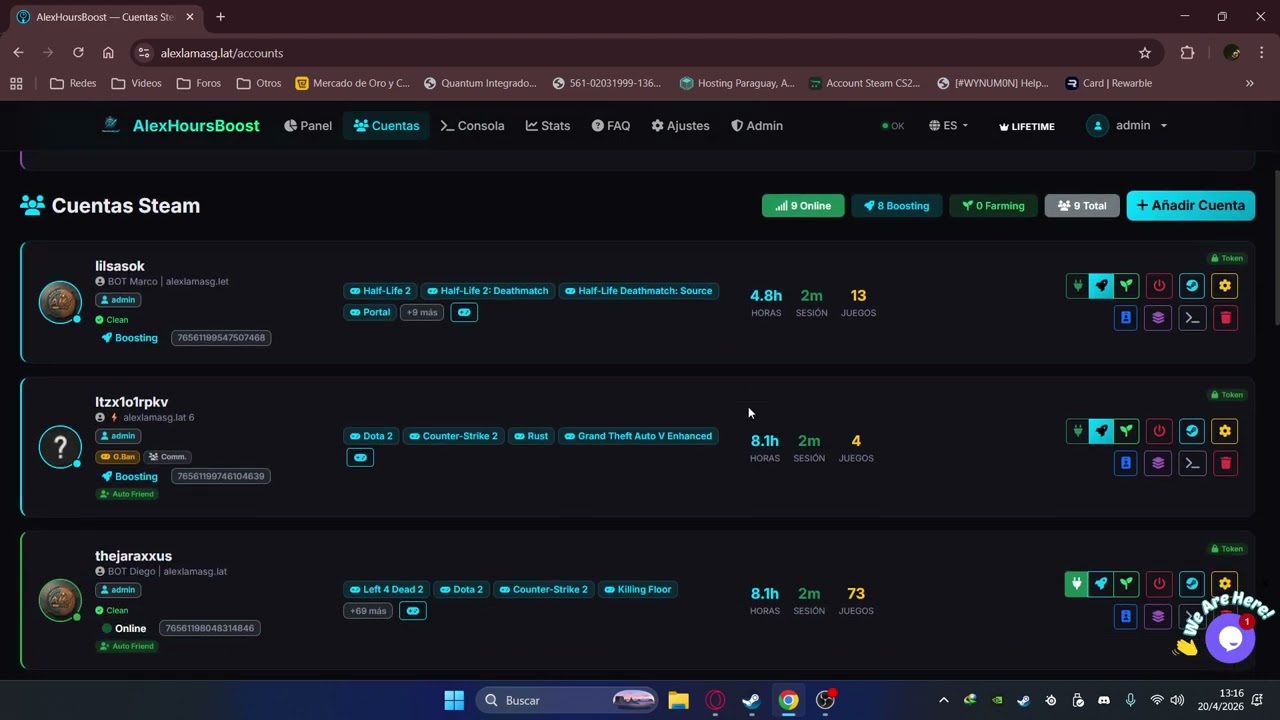Toggle rocket boosting mode for ltzx1o1rpkv

[x=1101, y=431]
